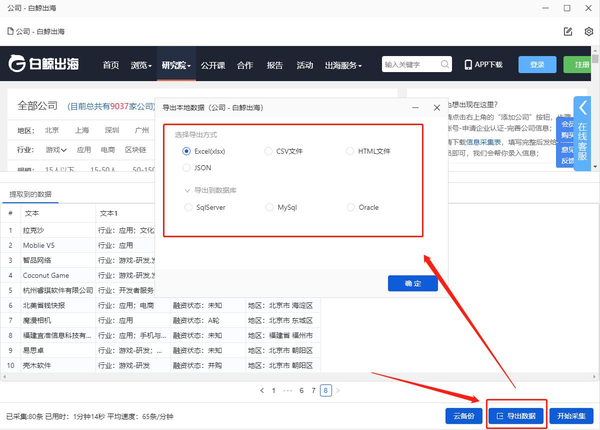Click the 易思卓 table cell

point(58,350)
